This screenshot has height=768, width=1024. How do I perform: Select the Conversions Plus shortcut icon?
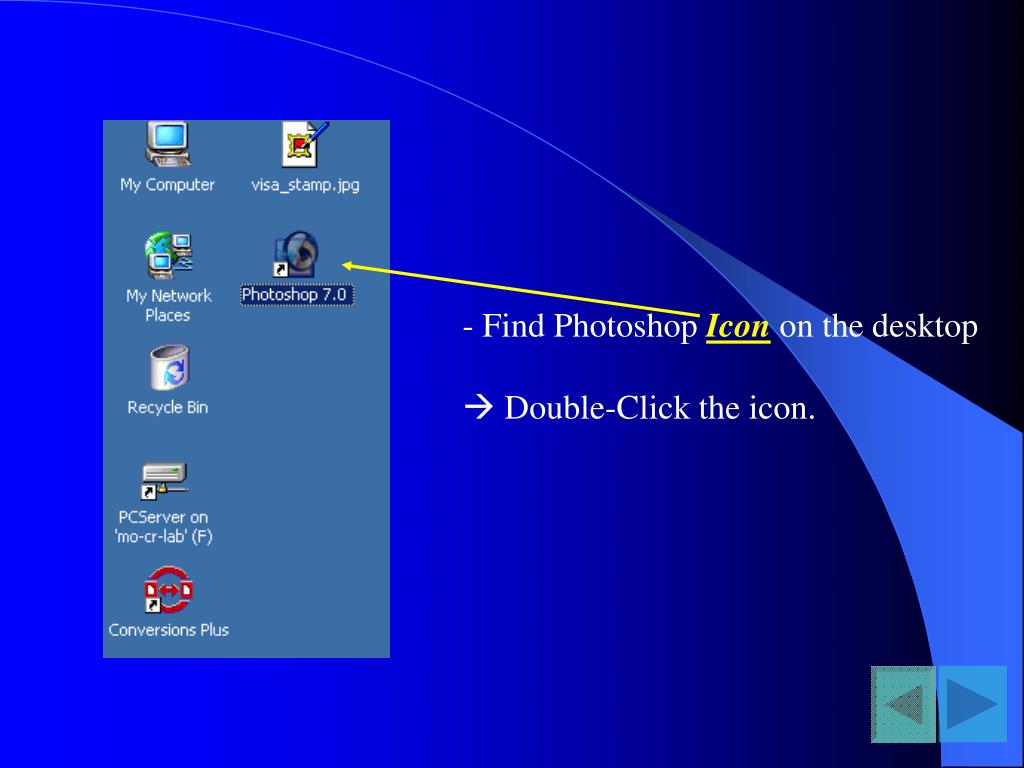(x=168, y=590)
